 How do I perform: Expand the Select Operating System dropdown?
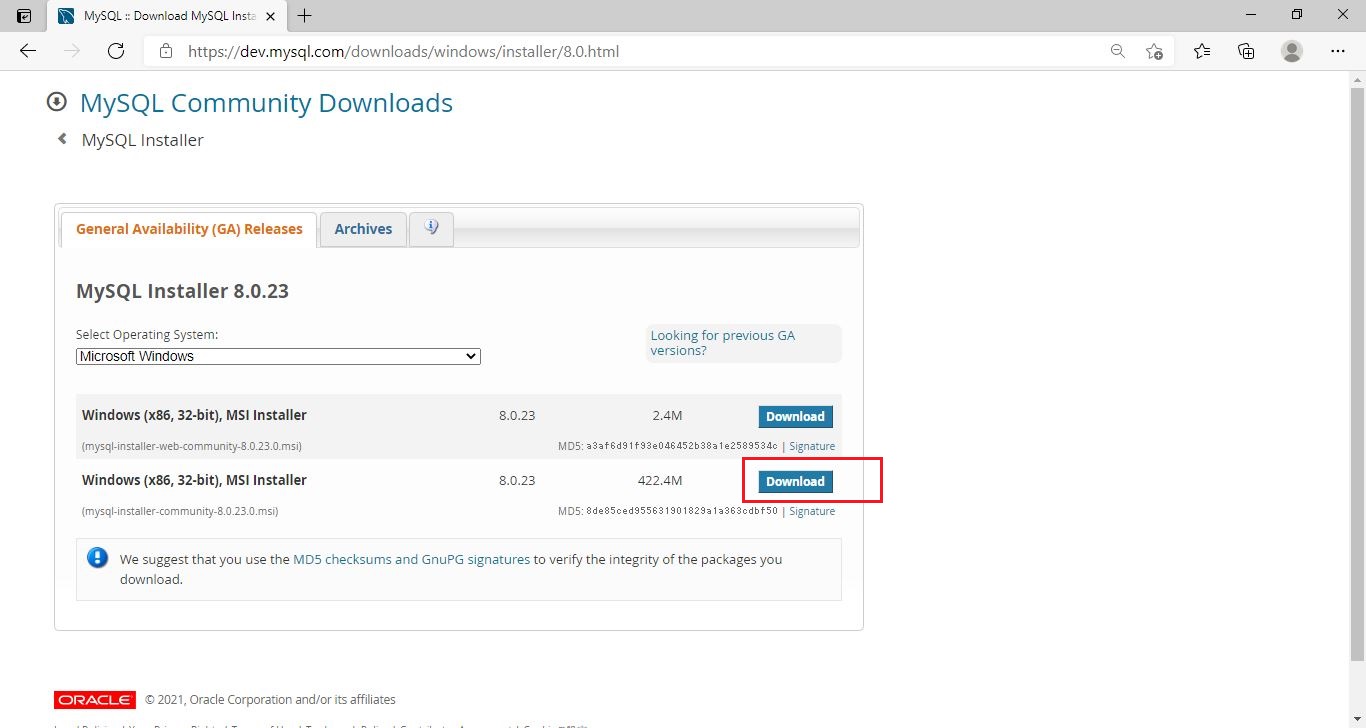click(x=278, y=356)
